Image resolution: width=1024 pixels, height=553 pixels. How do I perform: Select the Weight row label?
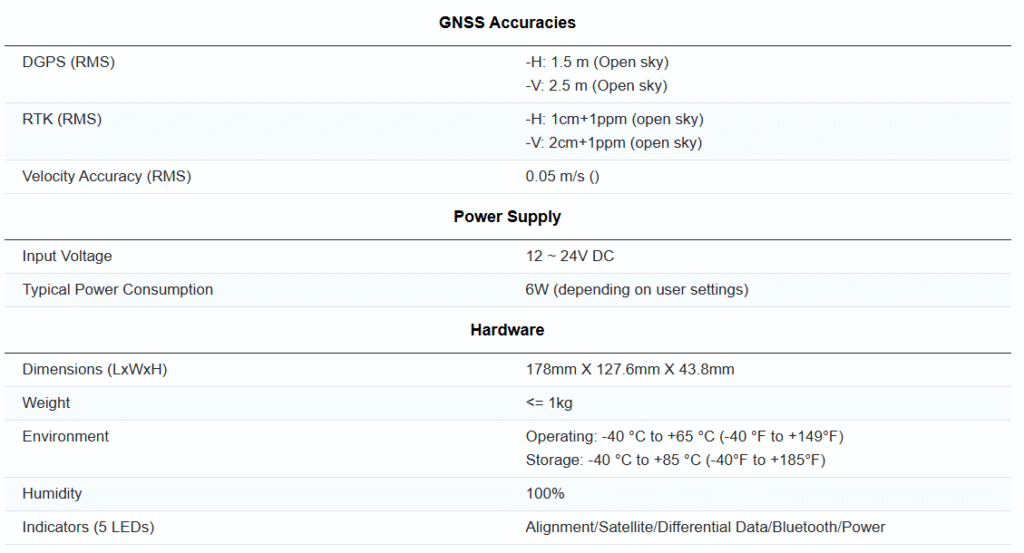pos(46,402)
